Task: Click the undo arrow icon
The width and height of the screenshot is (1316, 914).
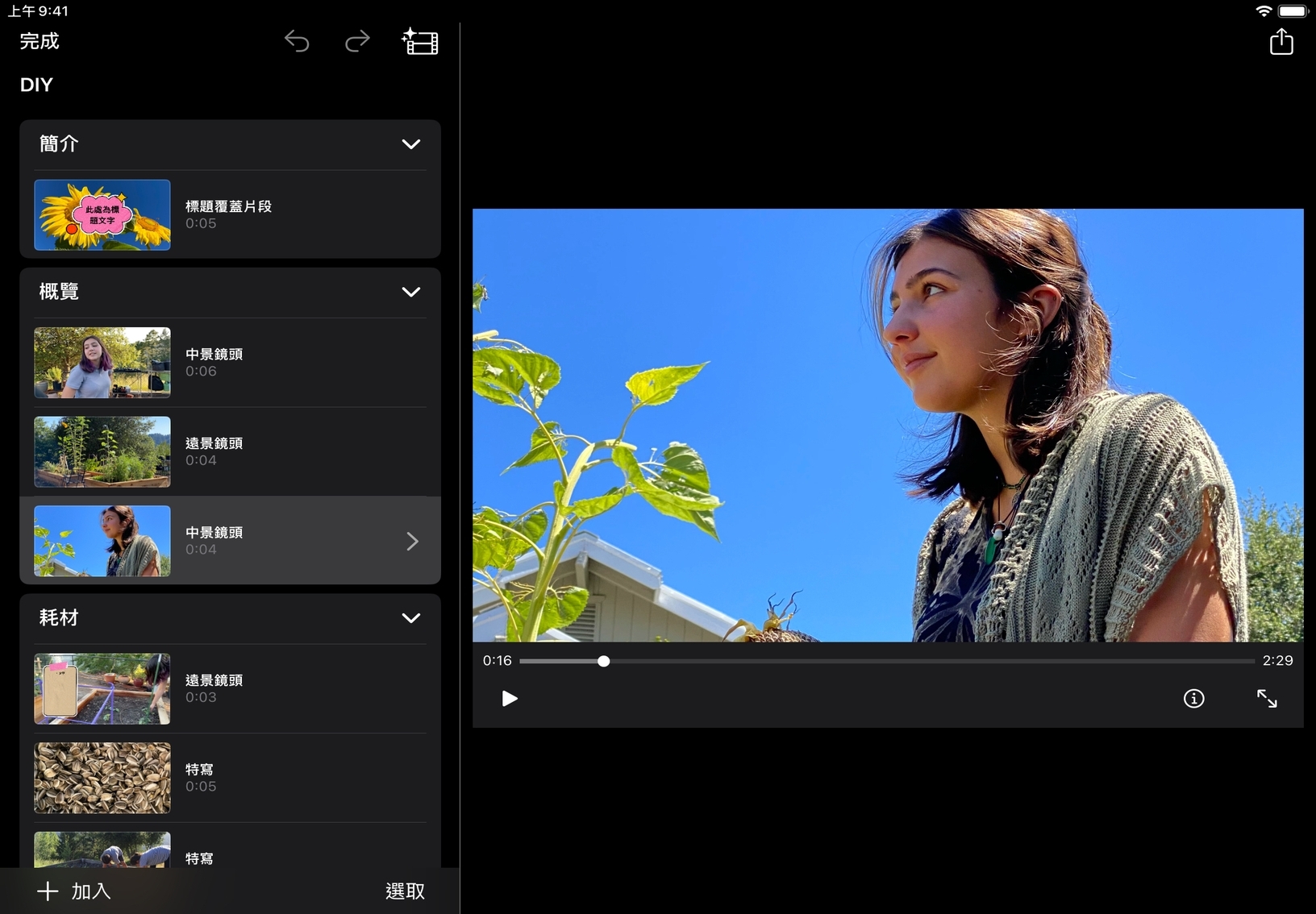Action: (x=297, y=41)
